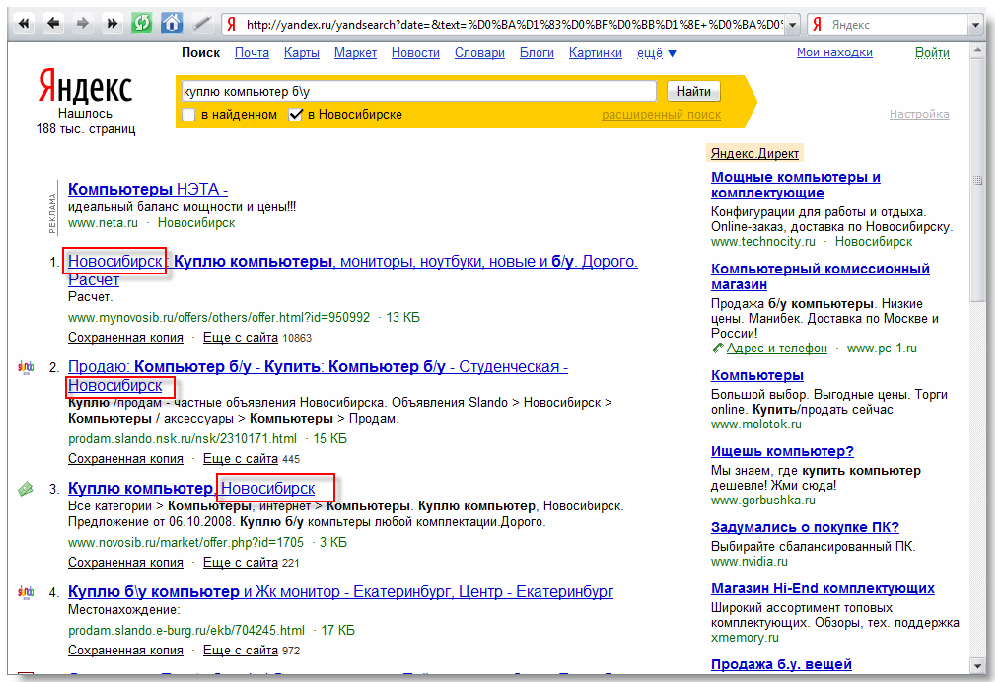Open the browser search engine dropdown
995x682 pixels.
tap(975, 25)
